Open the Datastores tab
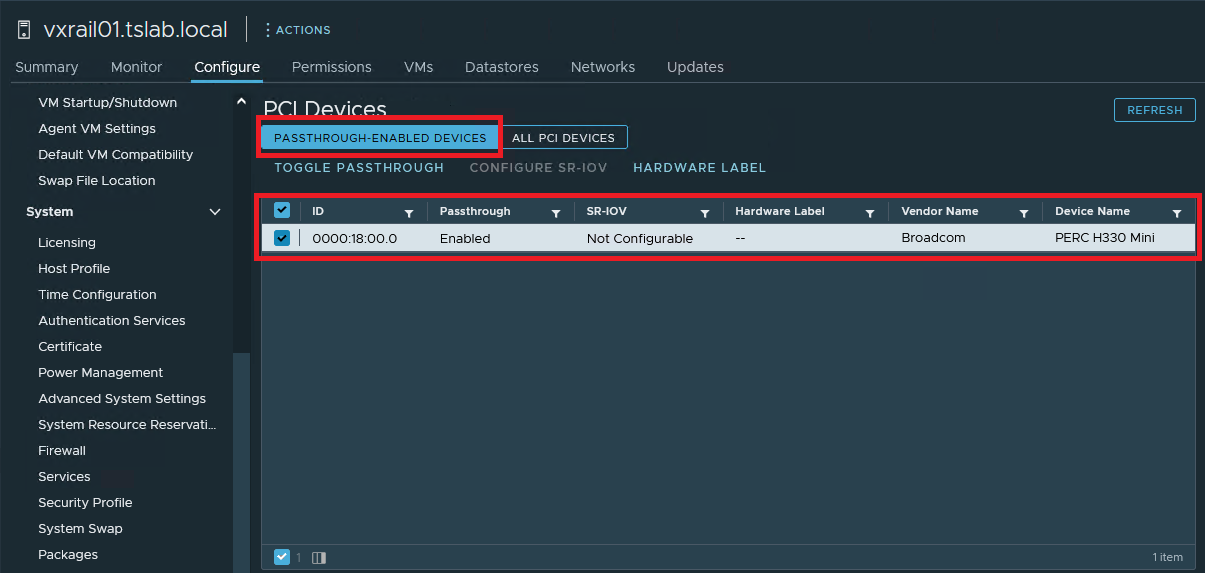The height and width of the screenshot is (573, 1205). click(501, 67)
